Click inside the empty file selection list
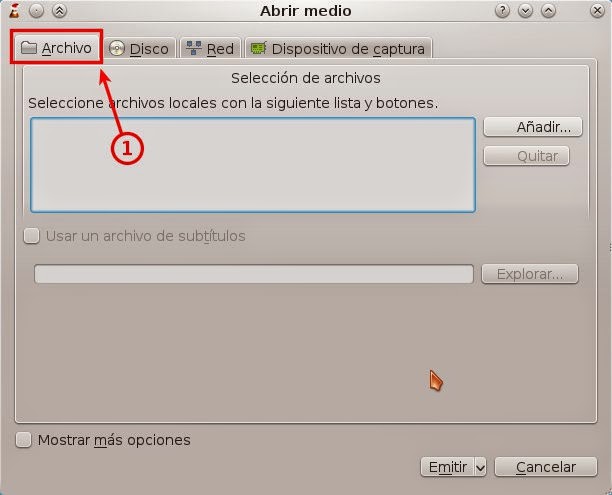 pos(253,165)
